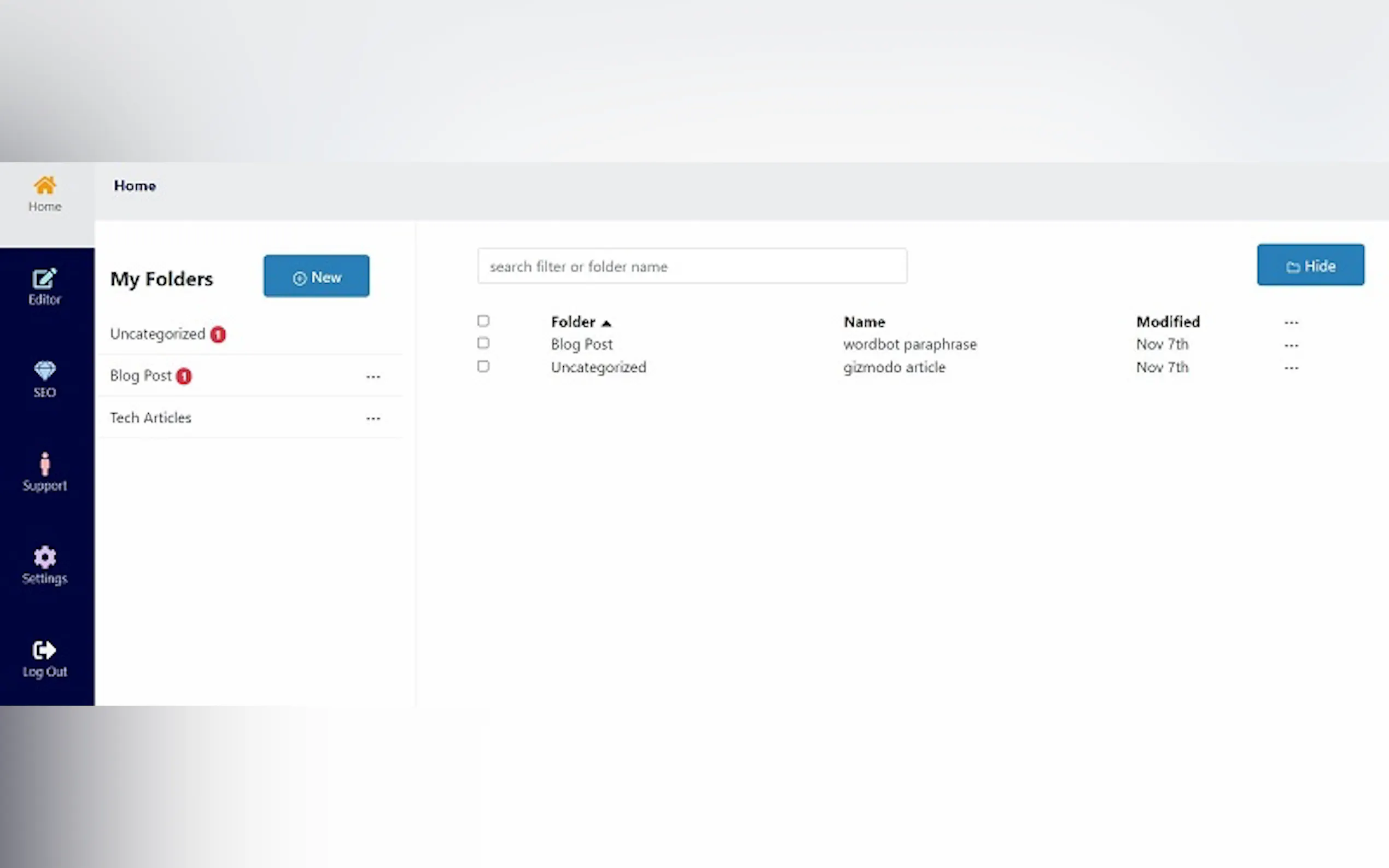Open the Support person icon
This screenshot has width=1389, height=868.
click(x=45, y=464)
